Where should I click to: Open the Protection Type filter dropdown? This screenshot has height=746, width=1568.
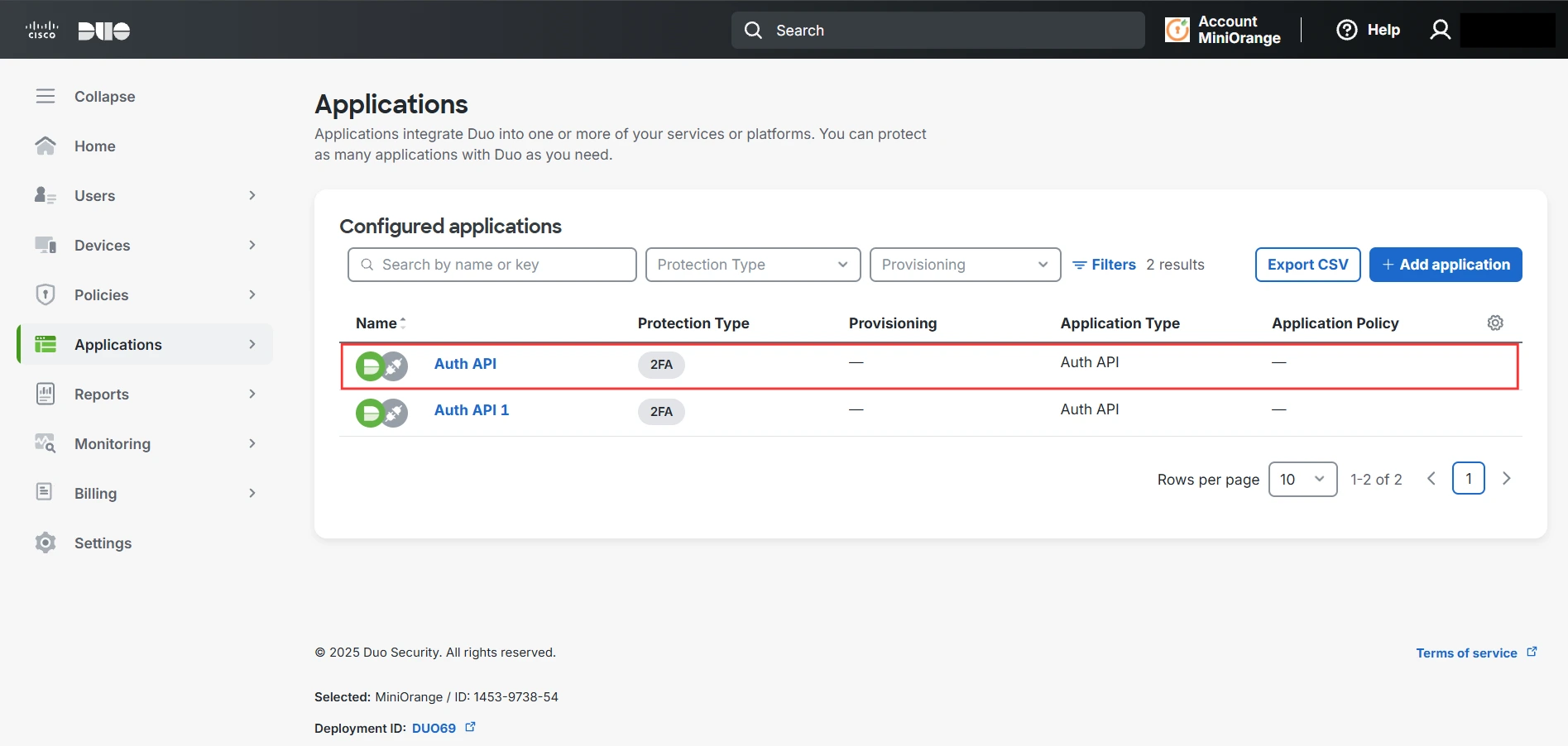tap(751, 265)
